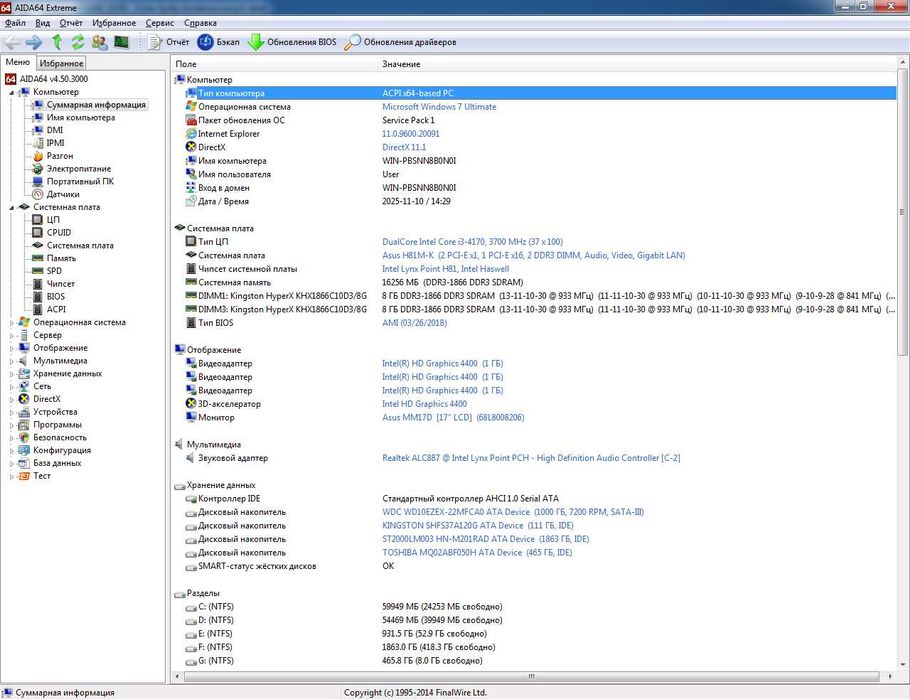
Task: Click the horizontal scrollbar left arrow
Action: click(177, 676)
